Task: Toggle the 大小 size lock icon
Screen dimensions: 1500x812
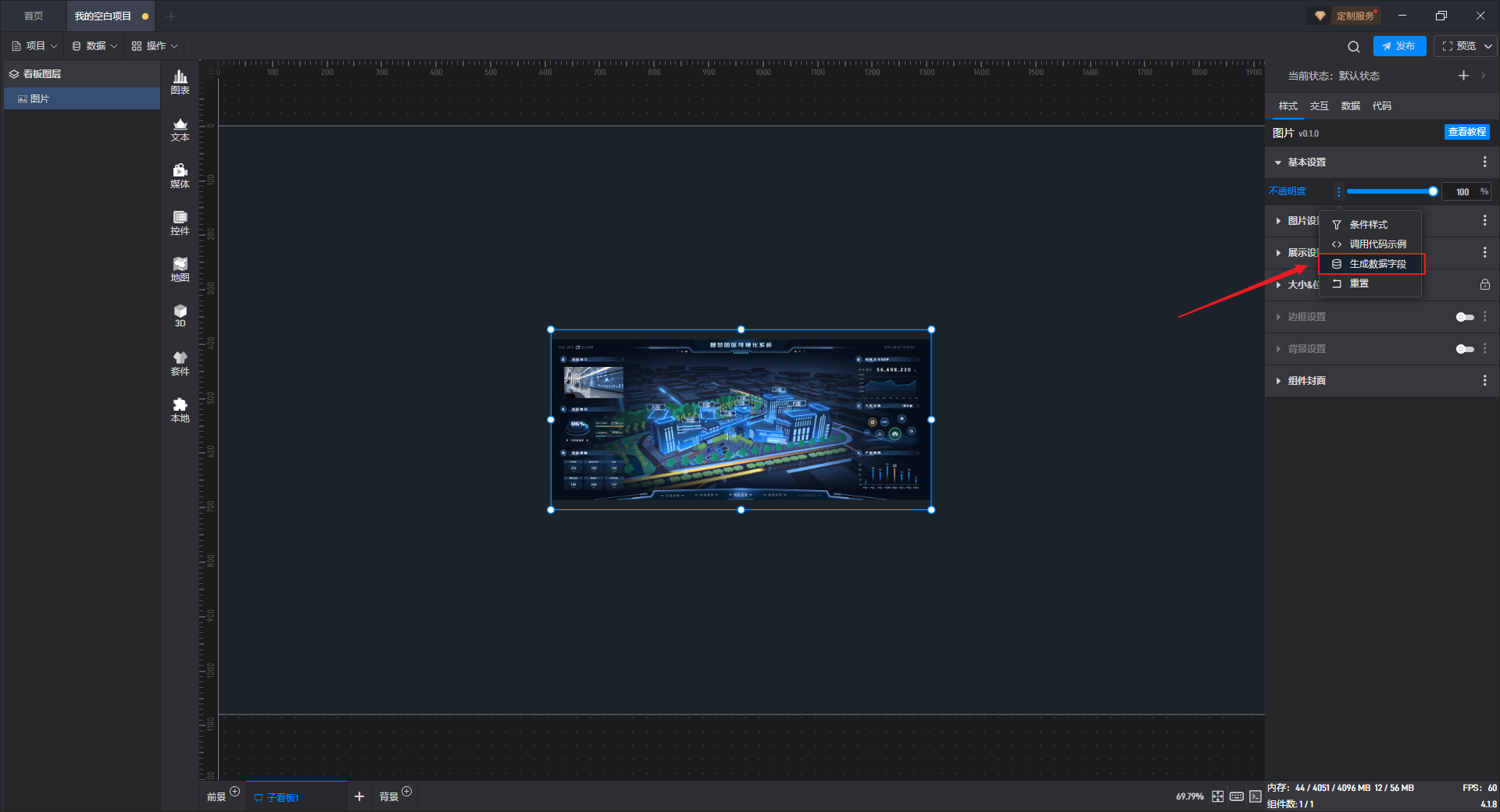Action: click(x=1484, y=285)
